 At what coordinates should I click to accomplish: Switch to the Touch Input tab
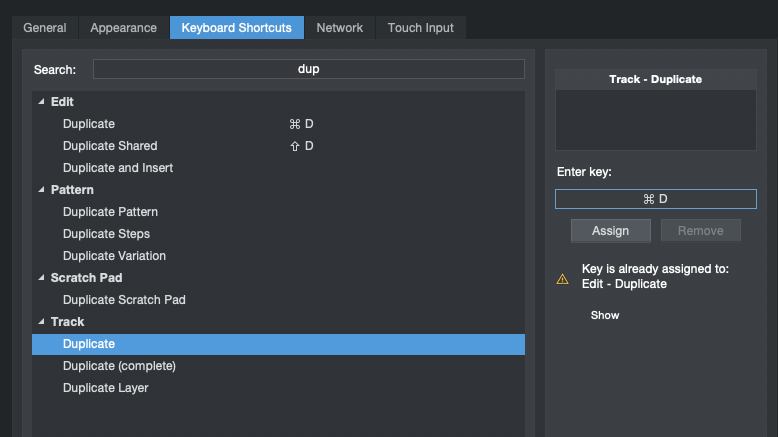tap(421, 28)
